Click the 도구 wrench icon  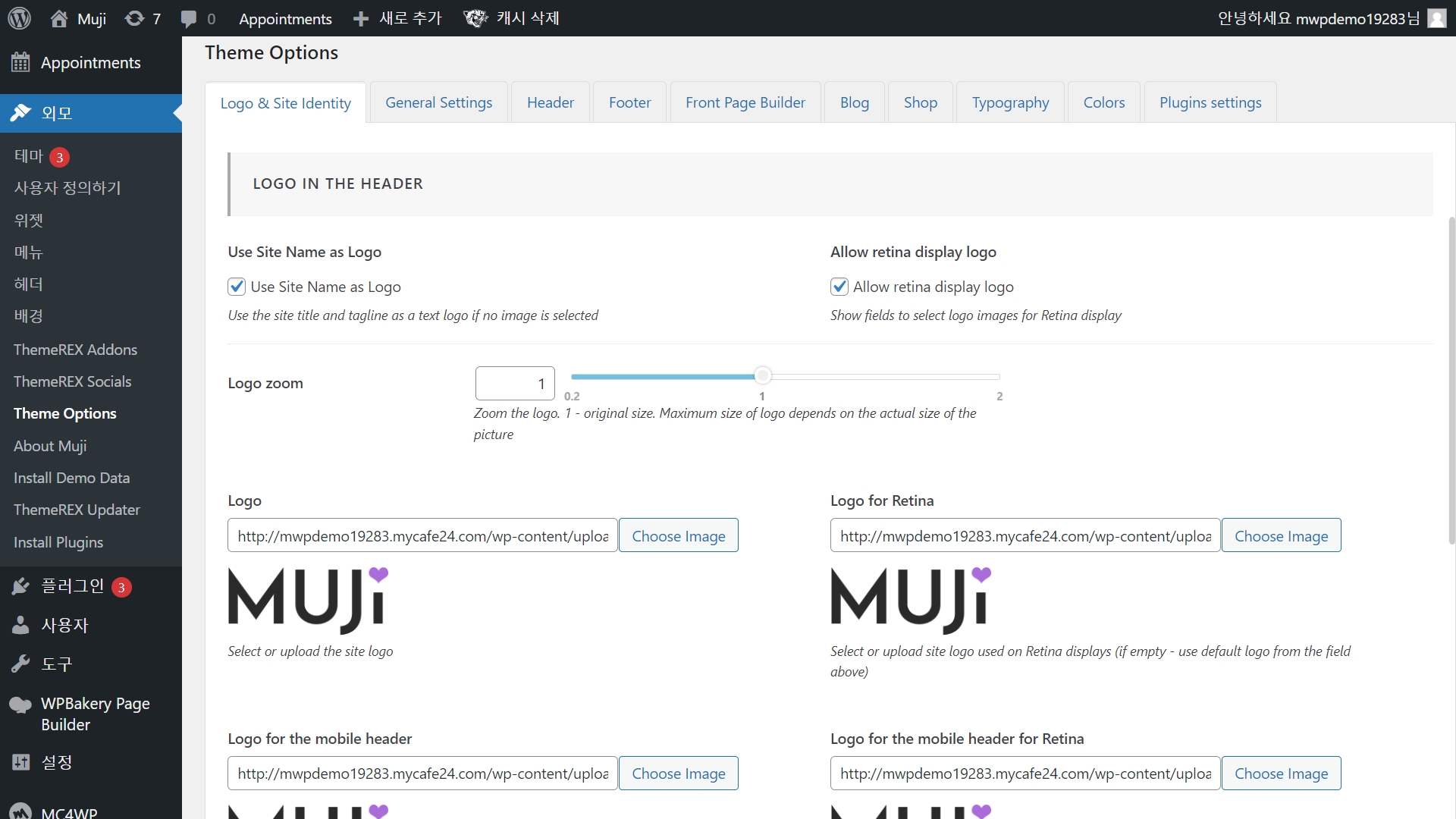(20, 664)
